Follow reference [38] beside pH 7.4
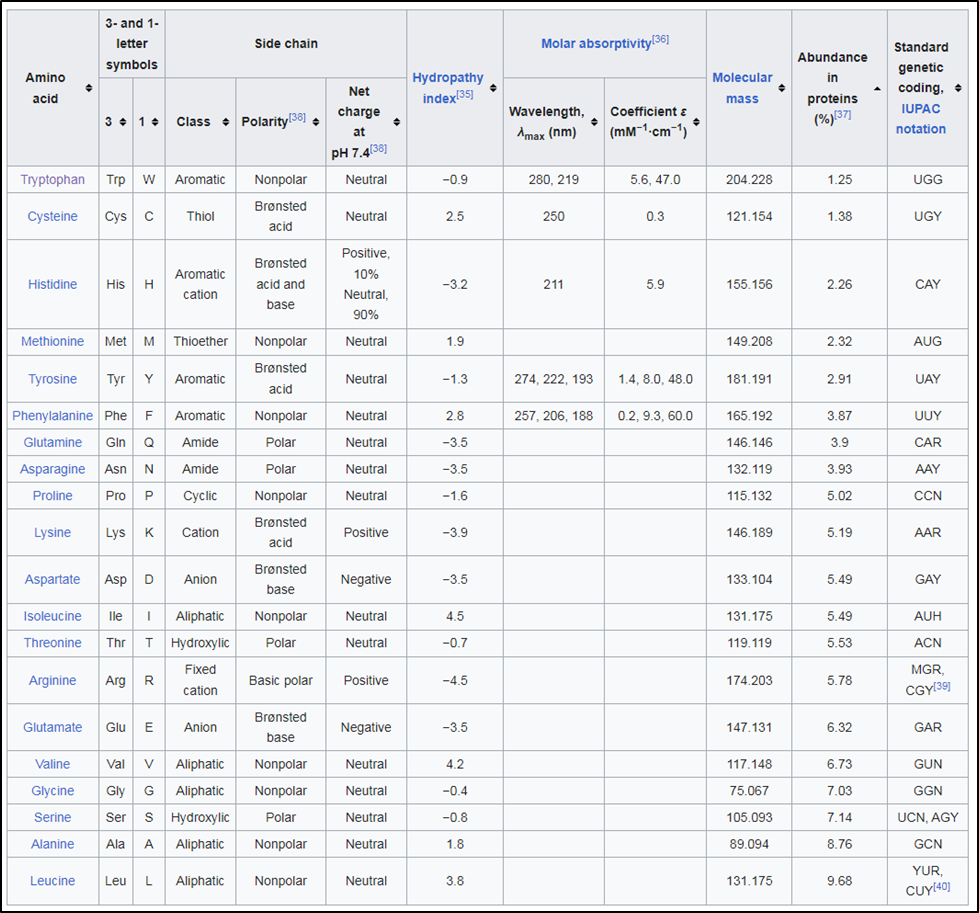This screenshot has width=979, height=913. click(x=378, y=149)
